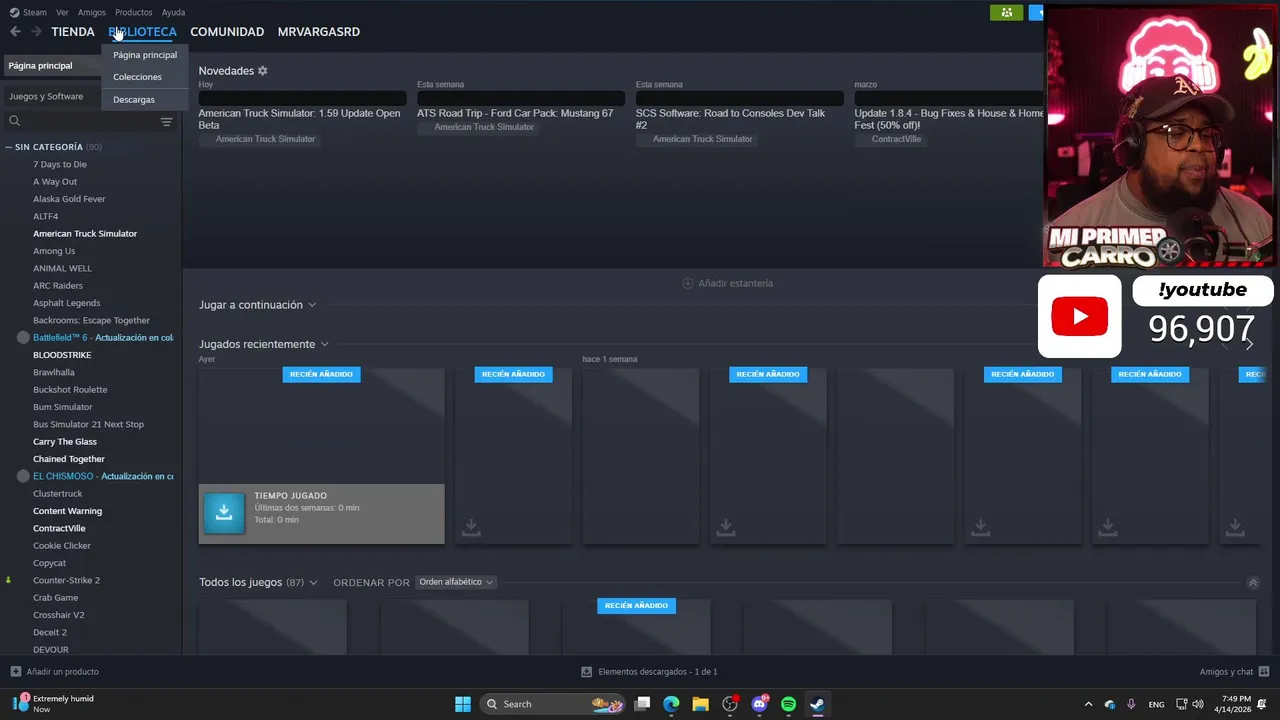Open Spotify from taskbar
Image resolution: width=1280 pixels, height=720 pixels.
click(x=788, y=704)
